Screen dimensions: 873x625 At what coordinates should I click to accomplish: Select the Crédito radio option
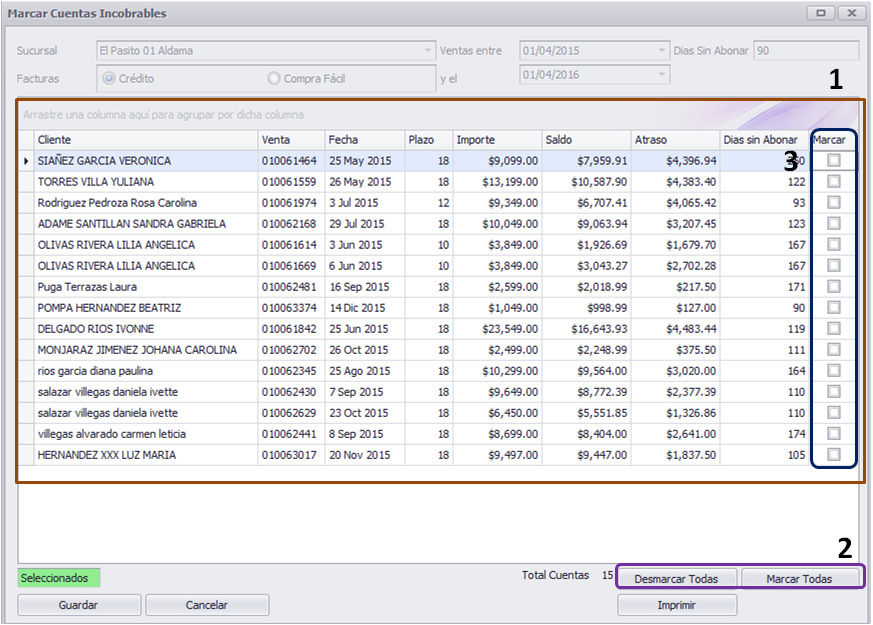[109, 78]
